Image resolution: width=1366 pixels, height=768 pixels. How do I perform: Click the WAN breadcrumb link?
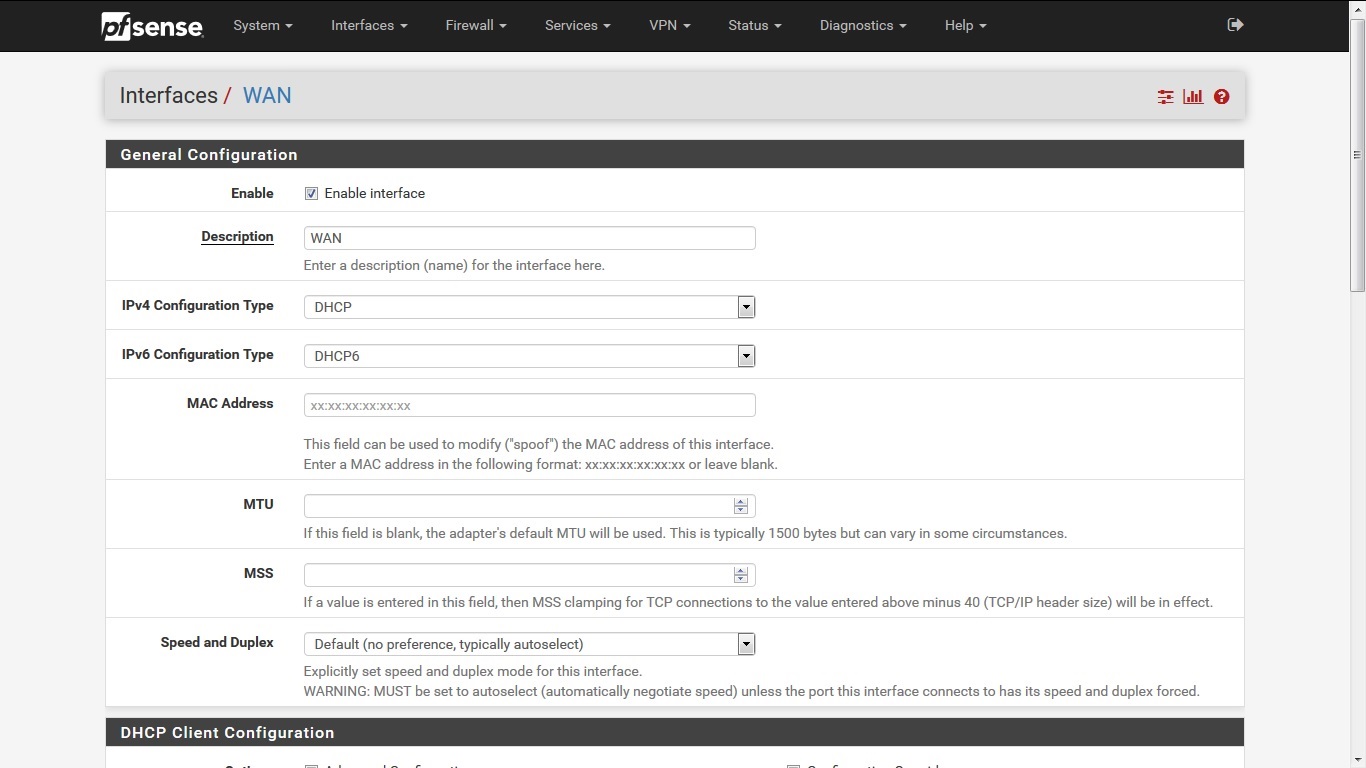coord(266,95)
